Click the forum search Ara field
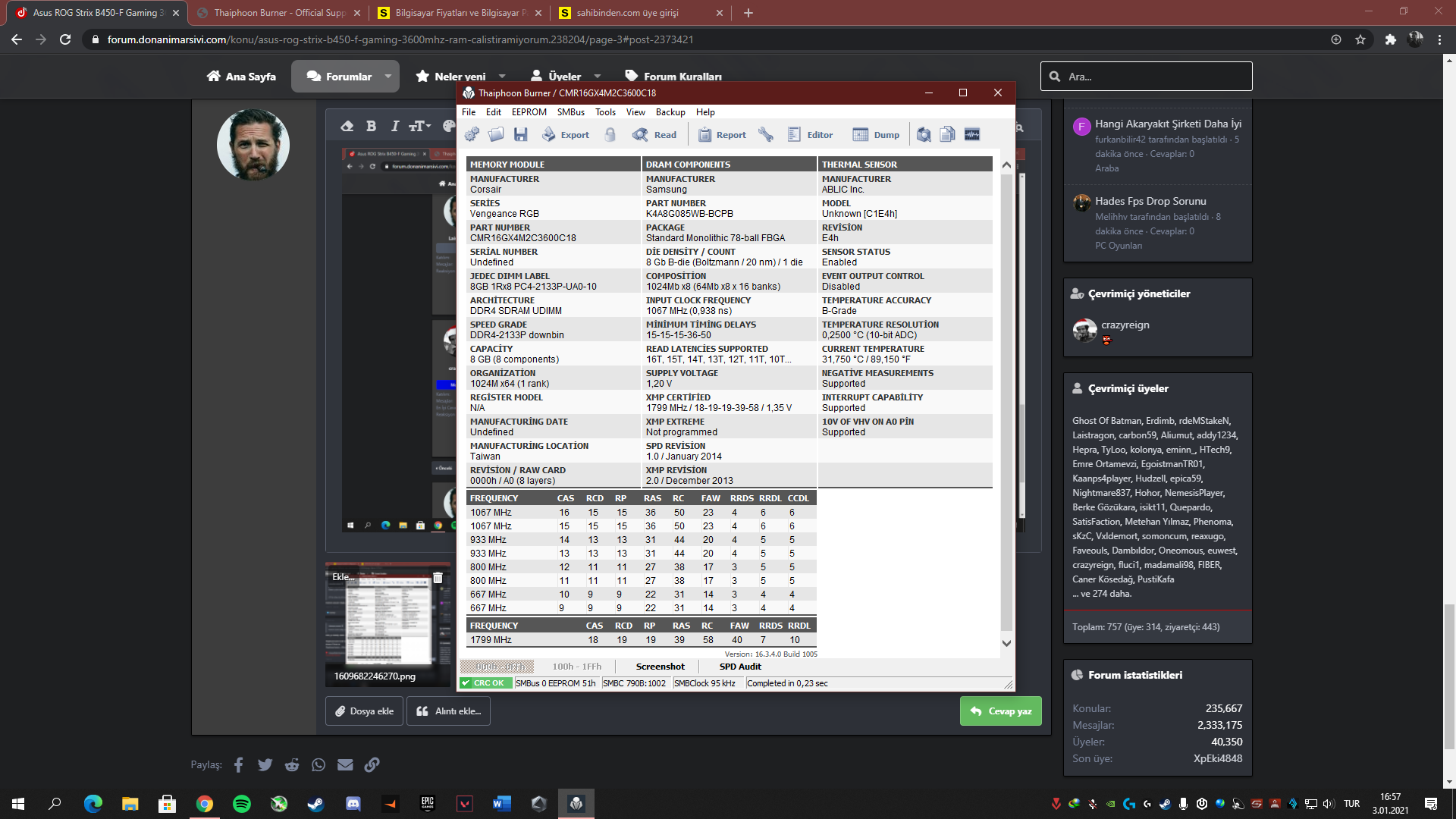The width and height of the screenshot is (1456, 819). 1146,77
